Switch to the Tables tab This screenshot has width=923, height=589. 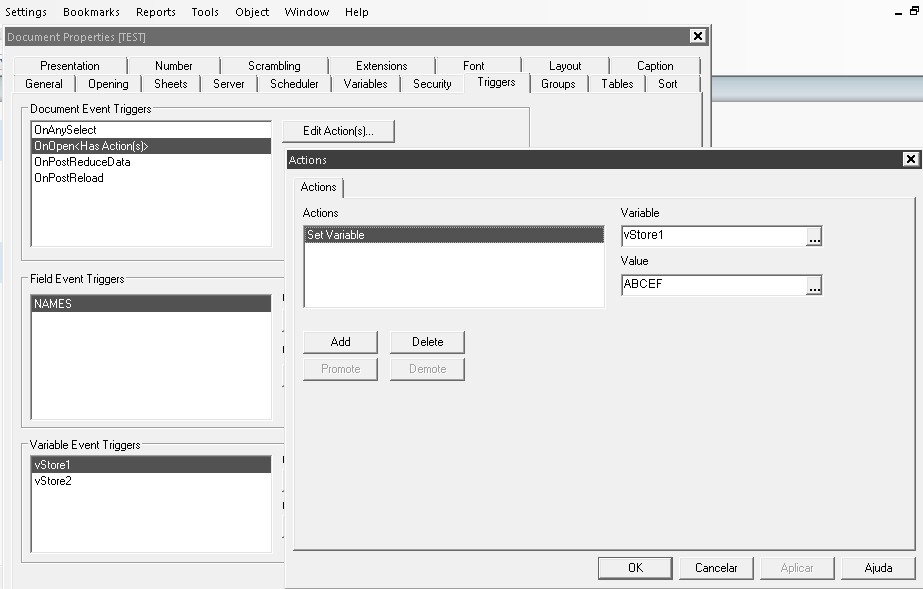[617, 84]
